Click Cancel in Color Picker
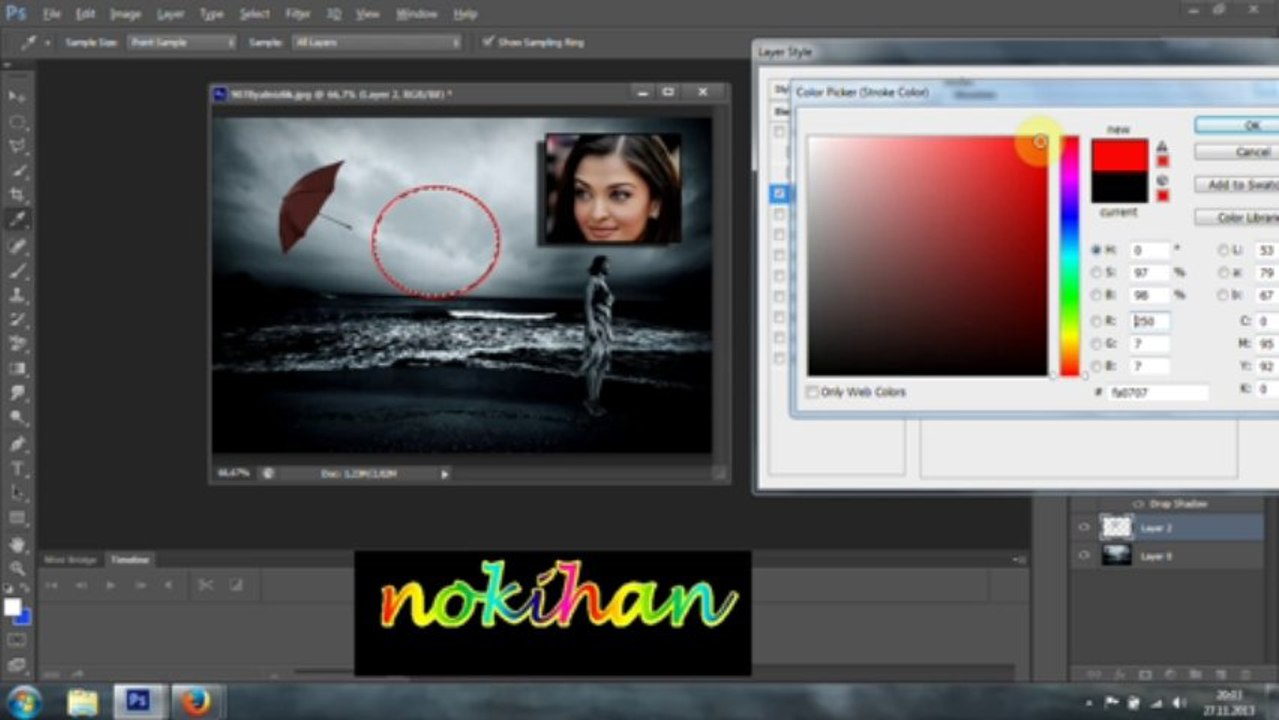 click(1236, 152)
